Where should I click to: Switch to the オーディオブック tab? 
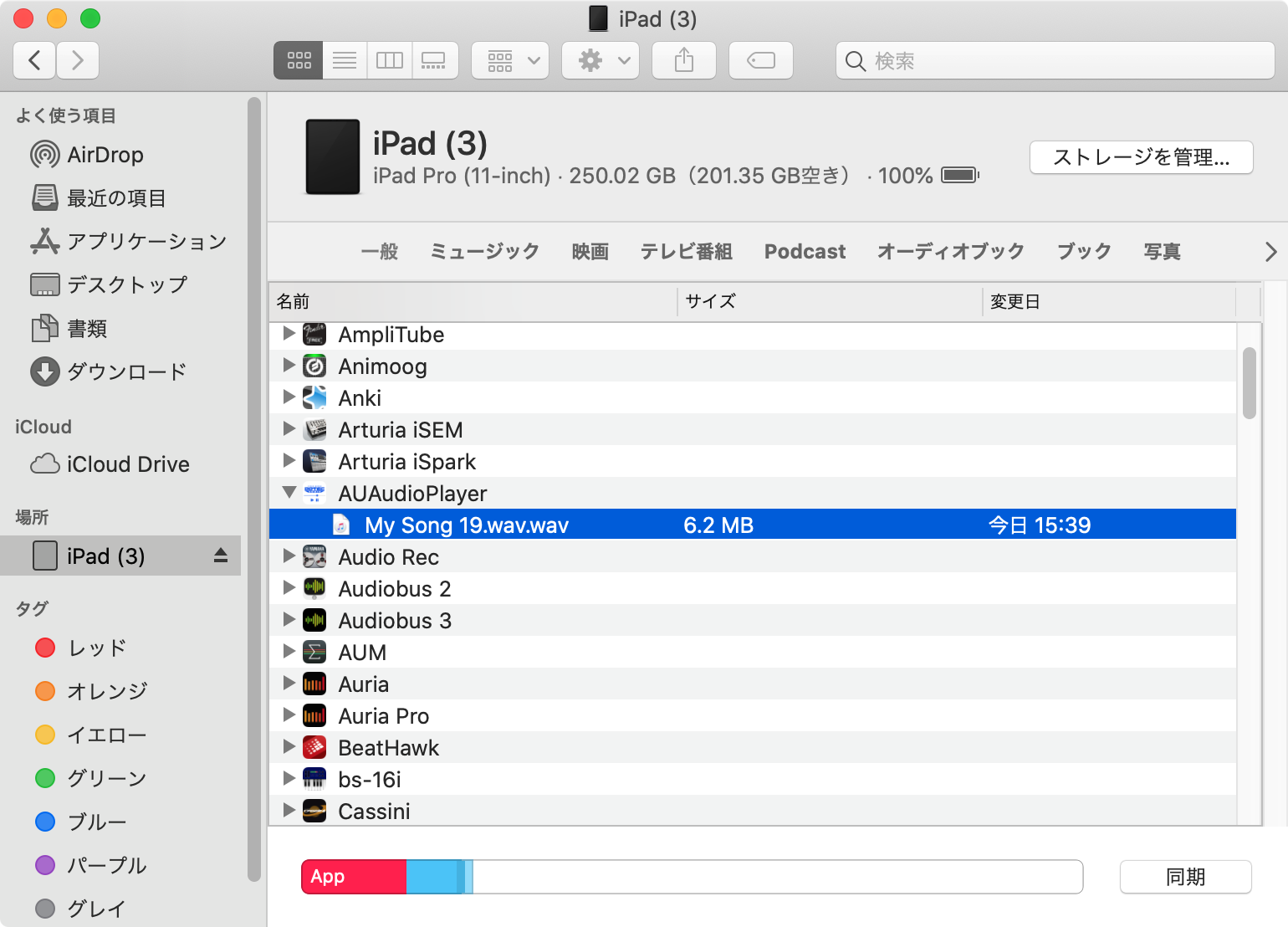click(951, 251)
